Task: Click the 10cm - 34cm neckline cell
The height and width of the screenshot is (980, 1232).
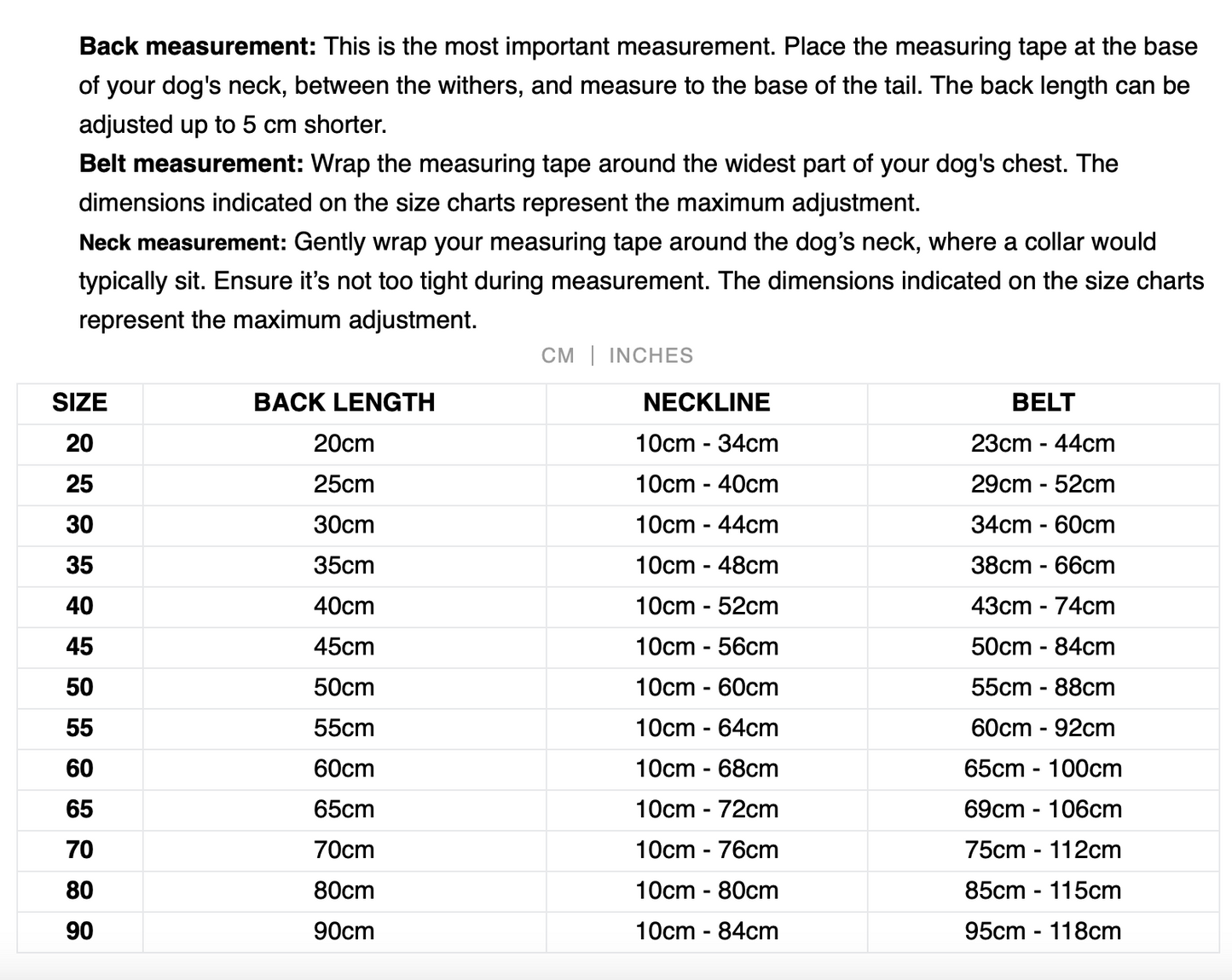Action: [706, 443]
